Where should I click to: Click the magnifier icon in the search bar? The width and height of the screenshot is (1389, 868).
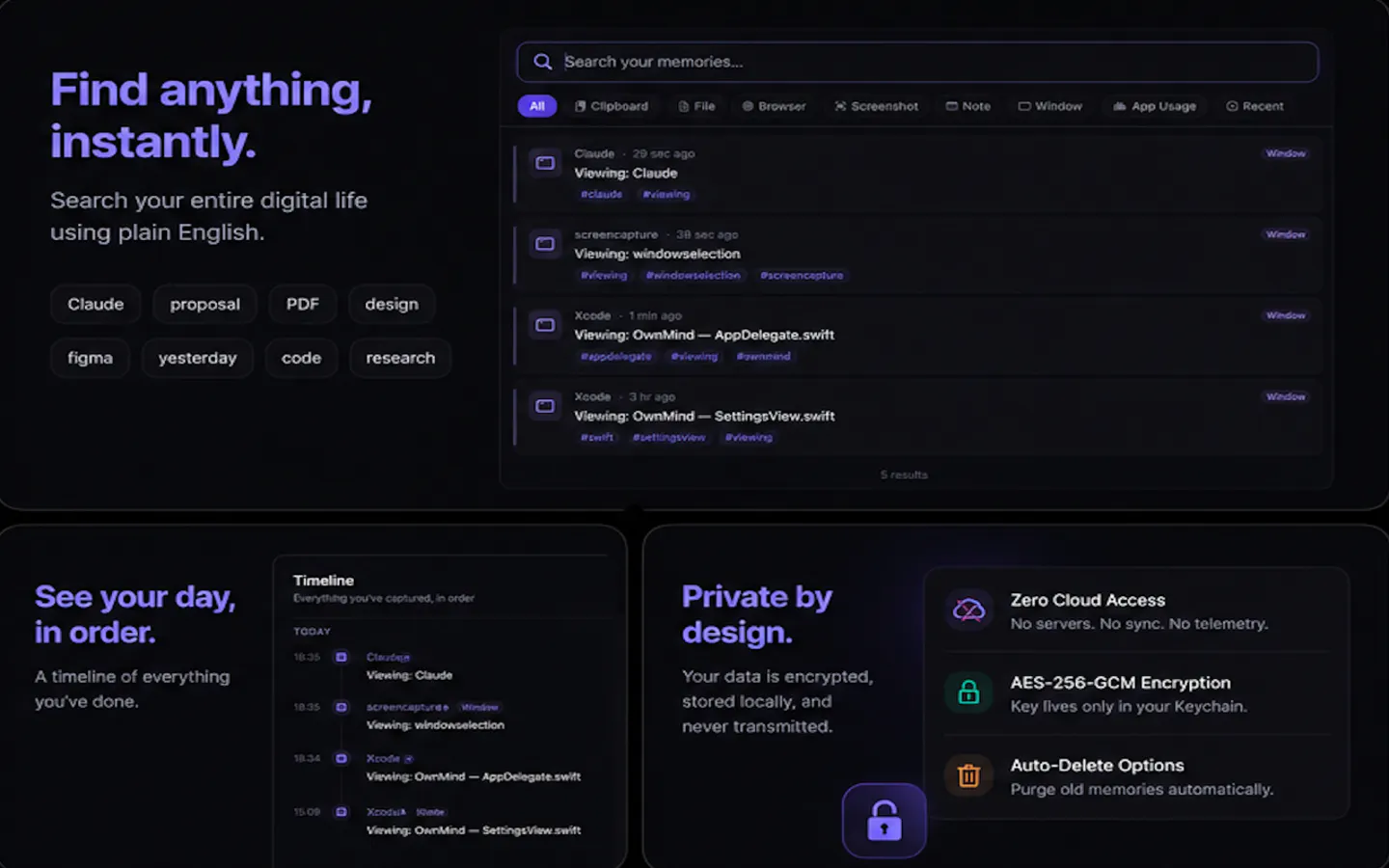[543, 62]
